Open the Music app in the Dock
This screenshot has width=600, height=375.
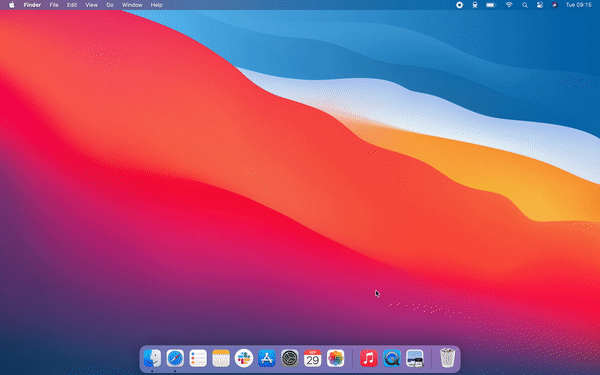[x=369, y=359]
